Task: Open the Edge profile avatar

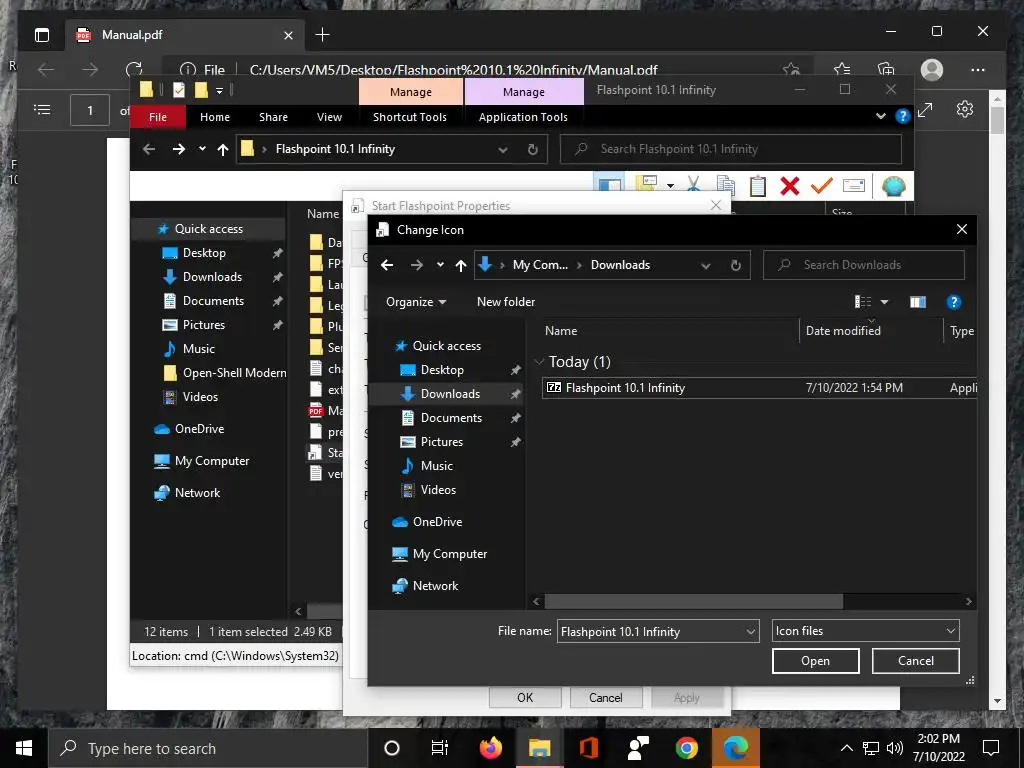Action: click(x=932, y=69)
